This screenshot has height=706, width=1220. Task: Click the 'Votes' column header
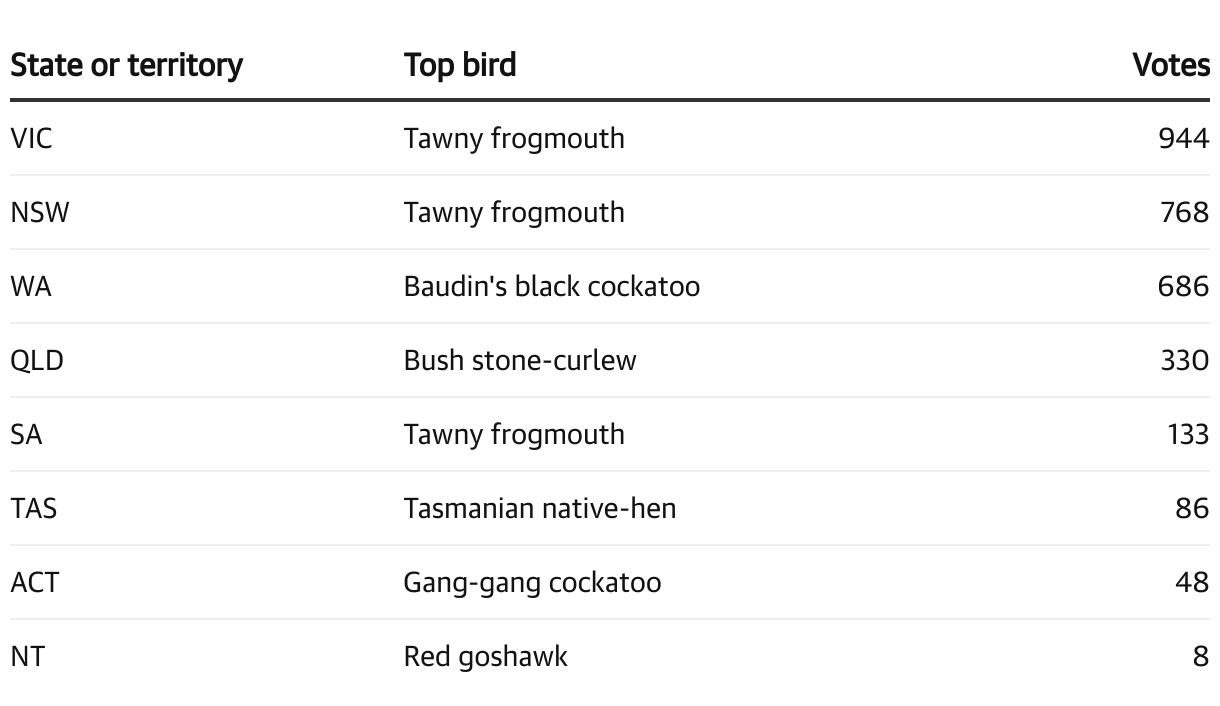1170,65
